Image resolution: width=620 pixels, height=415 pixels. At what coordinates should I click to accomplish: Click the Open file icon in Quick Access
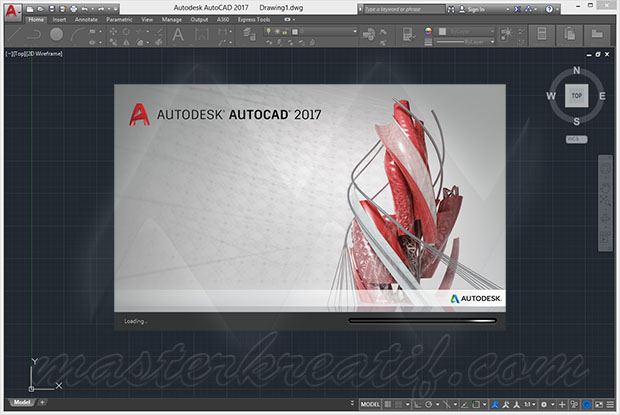click(x=40, y=9)
